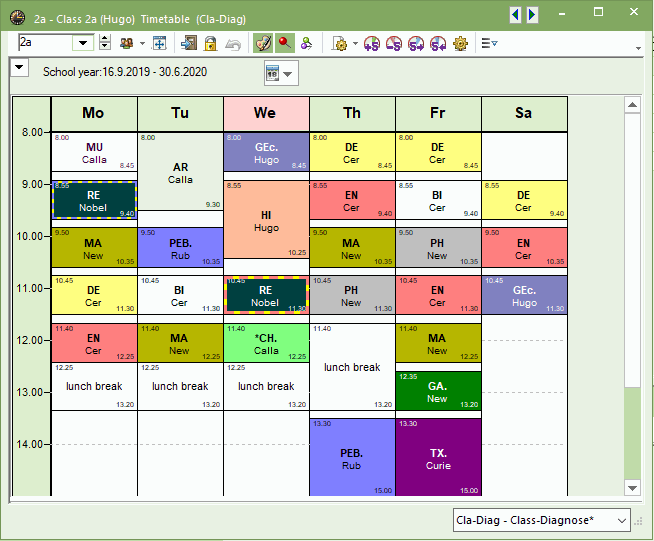Viewport: 654px width, 541px height.
Task: Select Monday MA New lesson at 9.50
Action: click(x=94, y=248)
